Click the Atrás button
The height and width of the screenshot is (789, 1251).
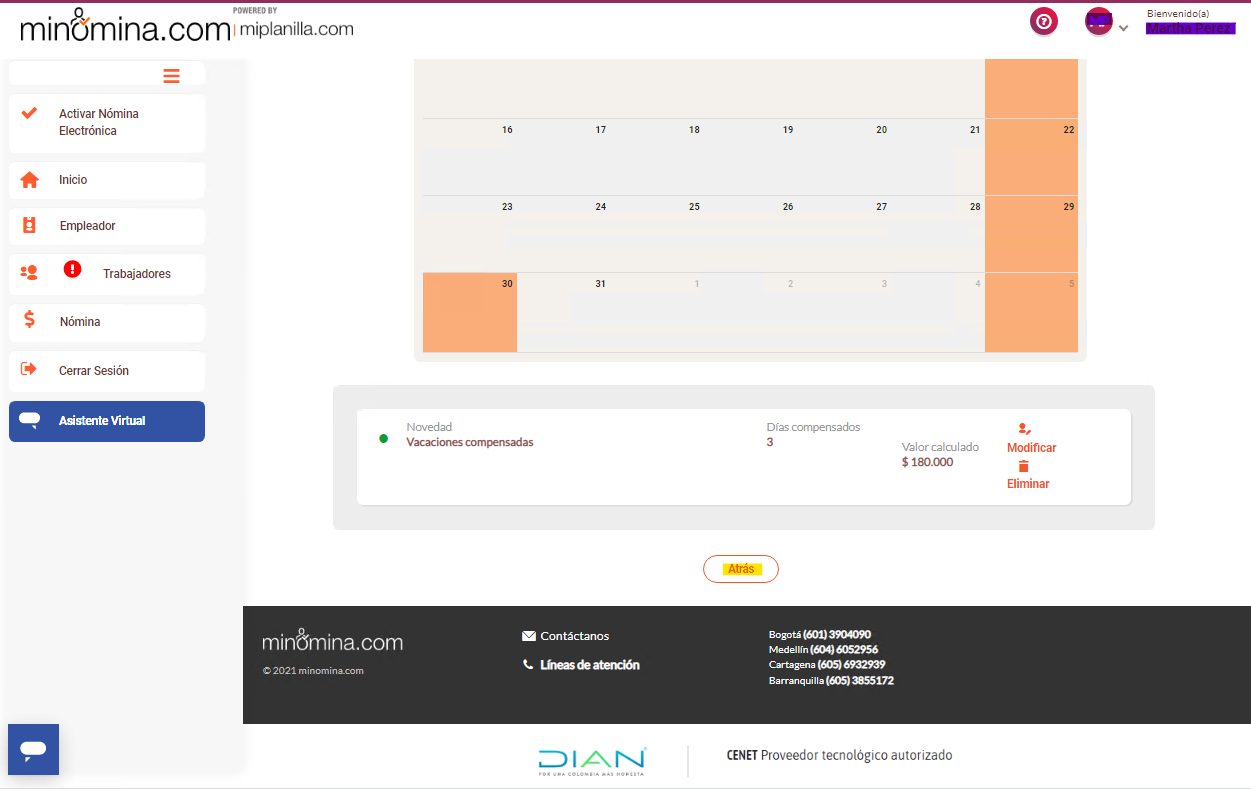coord(741,569)
